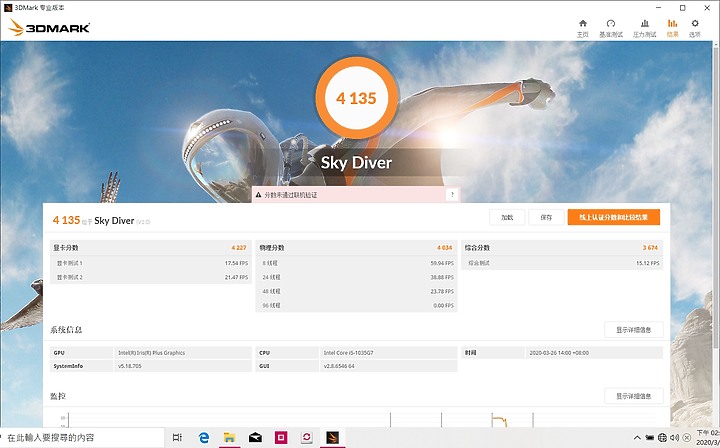
Task: Open the Mail app on the taskbar
Action: (x=255, y=437)
